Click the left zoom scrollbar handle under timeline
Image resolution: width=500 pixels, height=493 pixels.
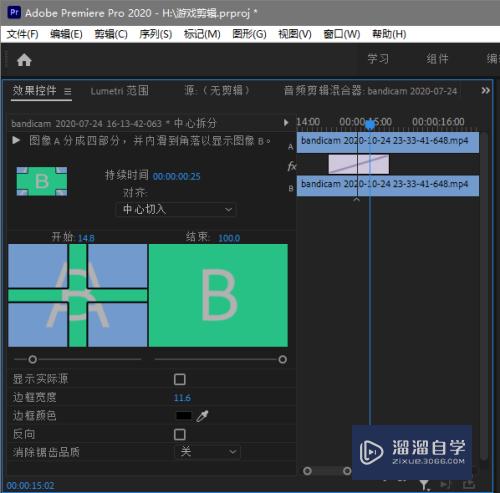[x=307, y=471]
